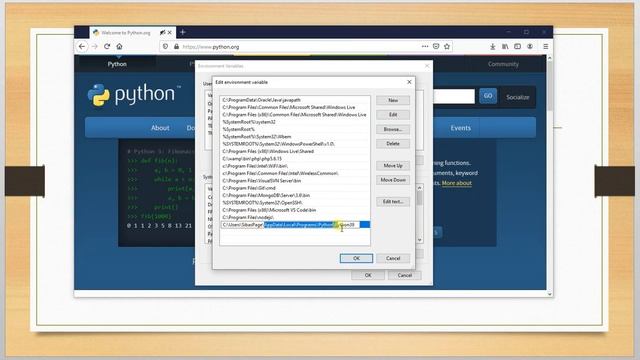Open the Firefox home page icon
640x360 pixels.
click(119, 47)
